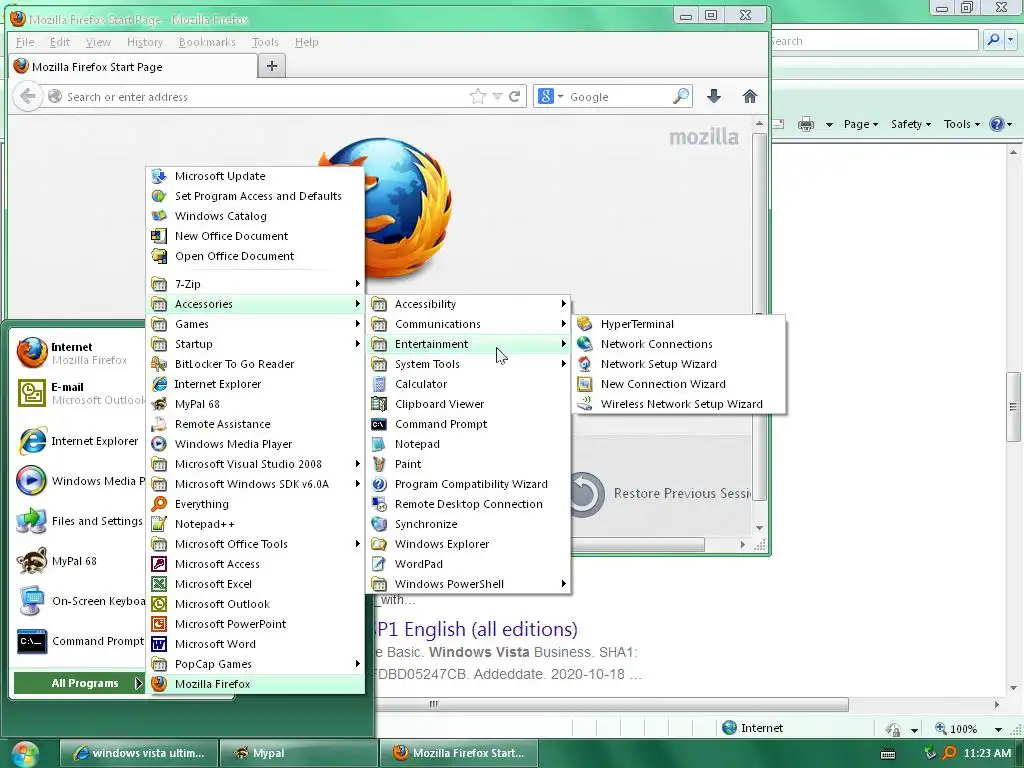1024x768 pixels.
Task: Open Synchronize
Action: point(468,524)
